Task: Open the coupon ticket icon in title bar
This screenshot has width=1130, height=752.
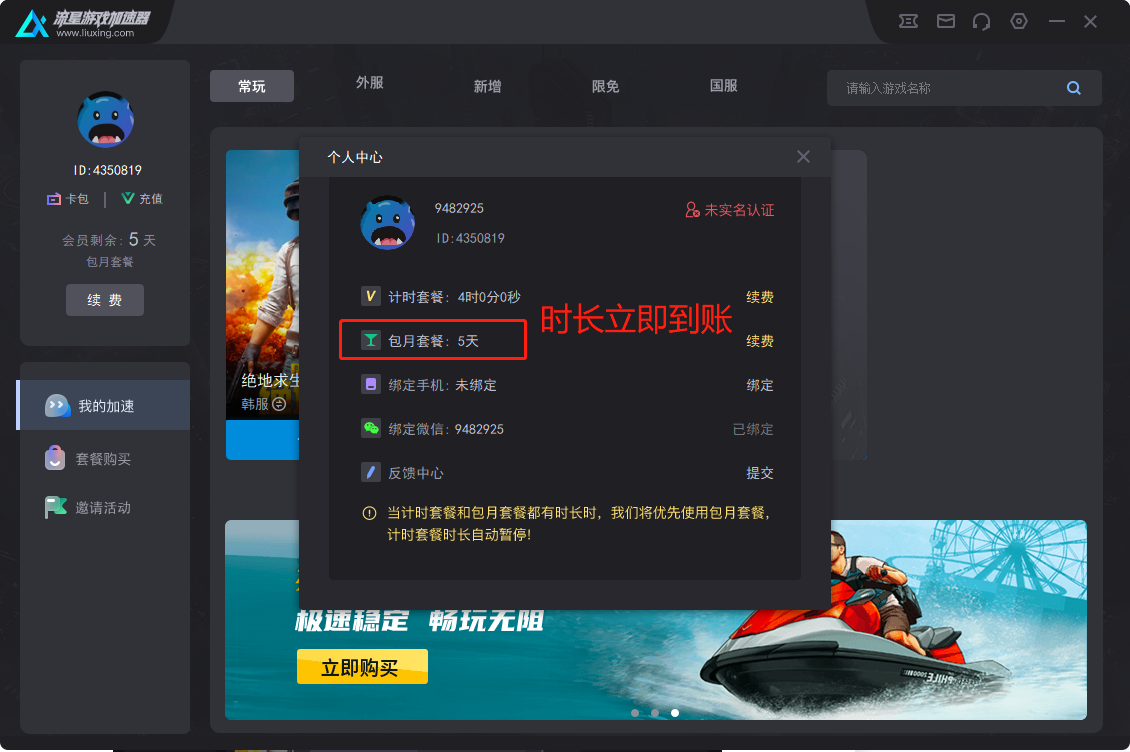Action: point(908,20)
